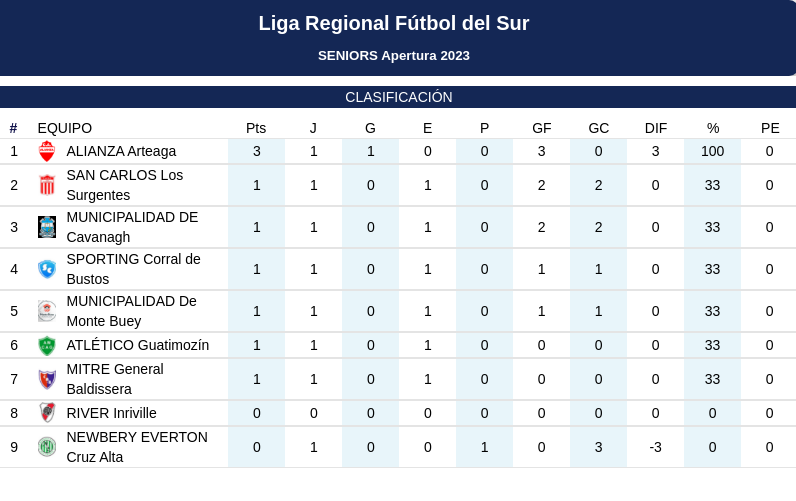Click the CLASIFICACIÓN section header bar

(398, 97)
